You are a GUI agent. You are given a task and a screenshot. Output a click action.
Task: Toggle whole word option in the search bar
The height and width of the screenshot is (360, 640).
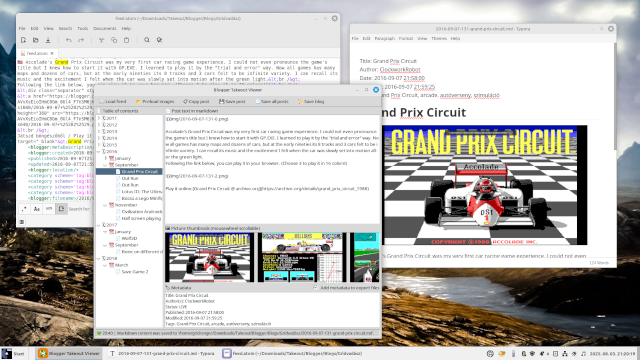[49, 209]
